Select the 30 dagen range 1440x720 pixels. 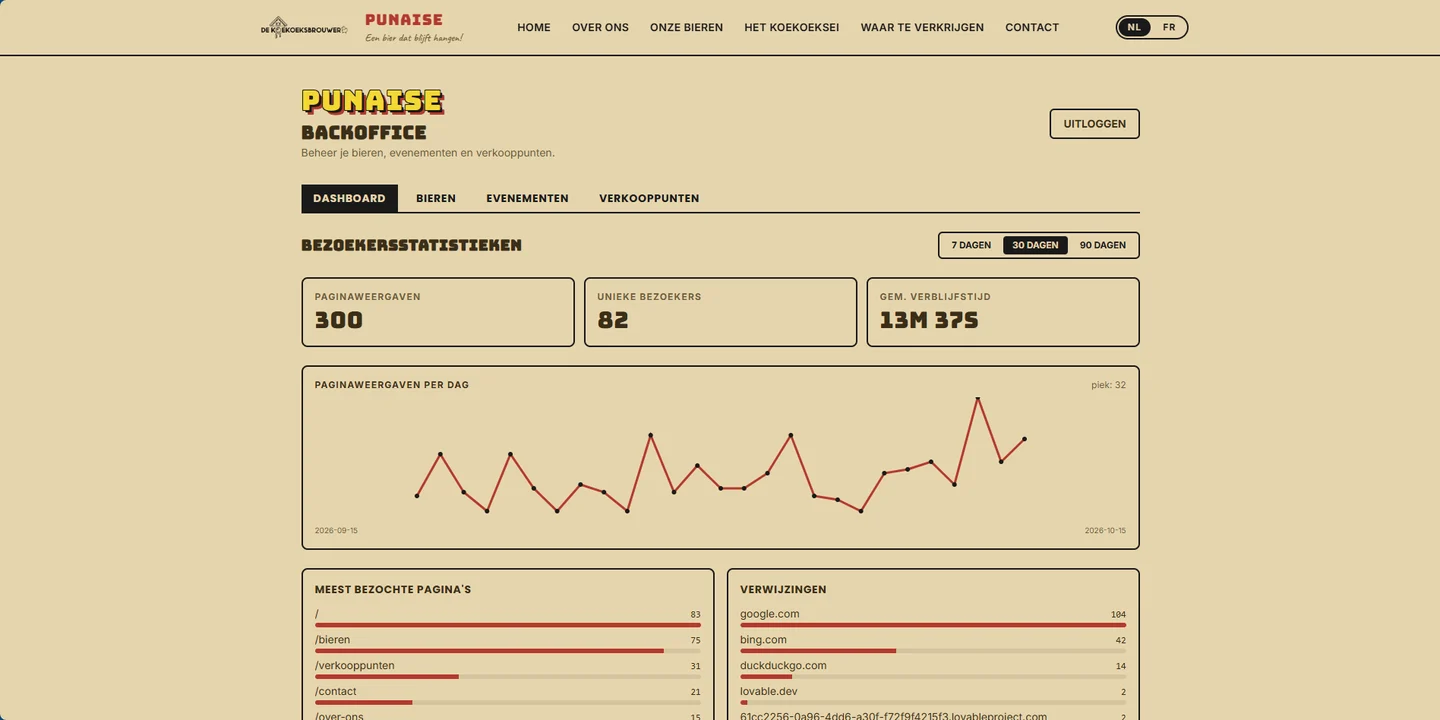click(x=1035, y=245)
